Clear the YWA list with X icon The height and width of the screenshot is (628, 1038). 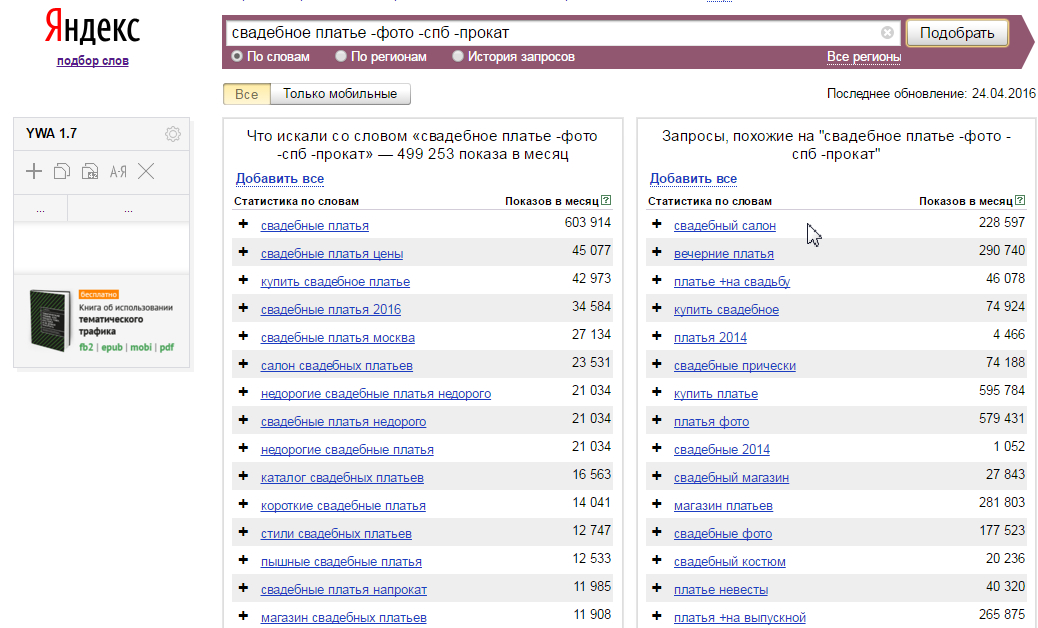point(146,172)
